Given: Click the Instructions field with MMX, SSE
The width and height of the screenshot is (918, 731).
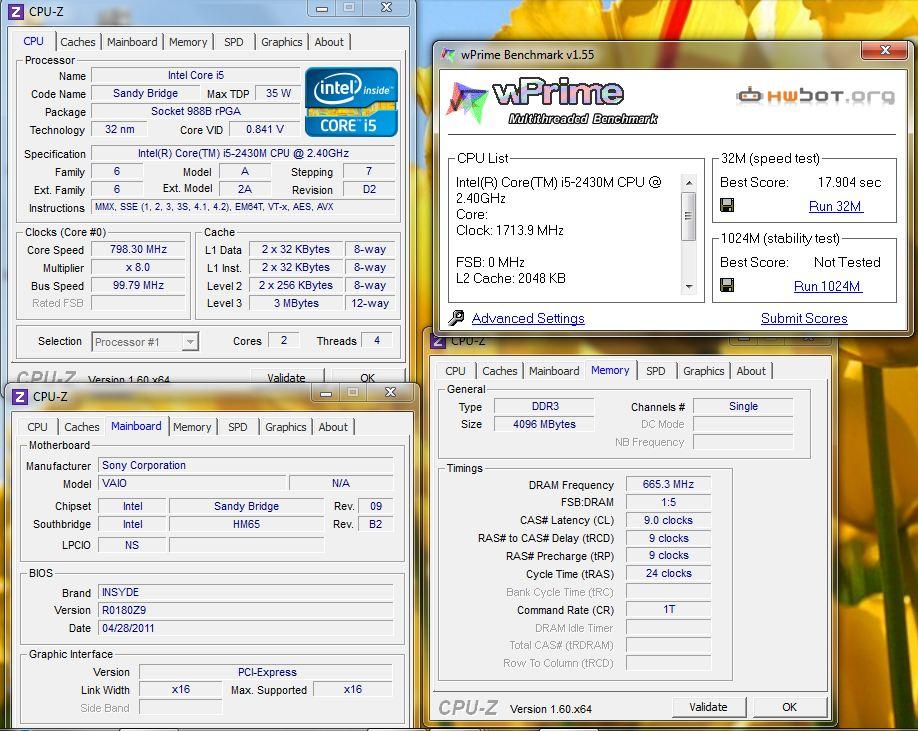Looking at the screenshot, I should [x=244, y=207].
